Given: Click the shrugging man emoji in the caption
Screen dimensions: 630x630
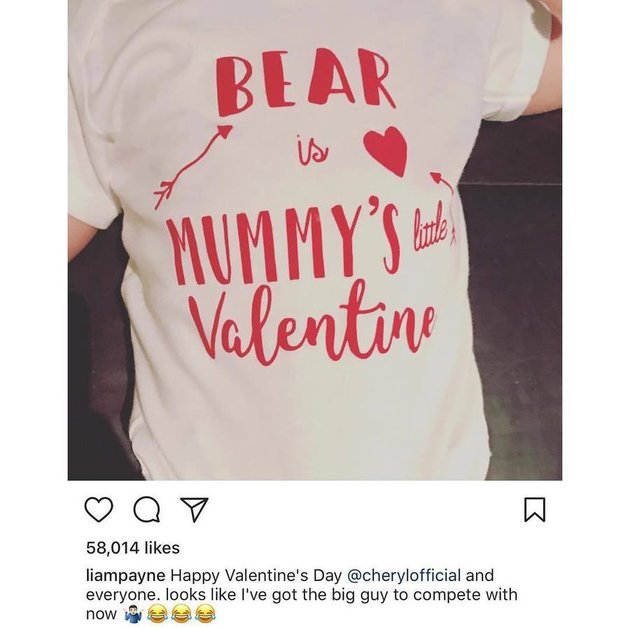Looking at the screenshot, I should point(133,614).
